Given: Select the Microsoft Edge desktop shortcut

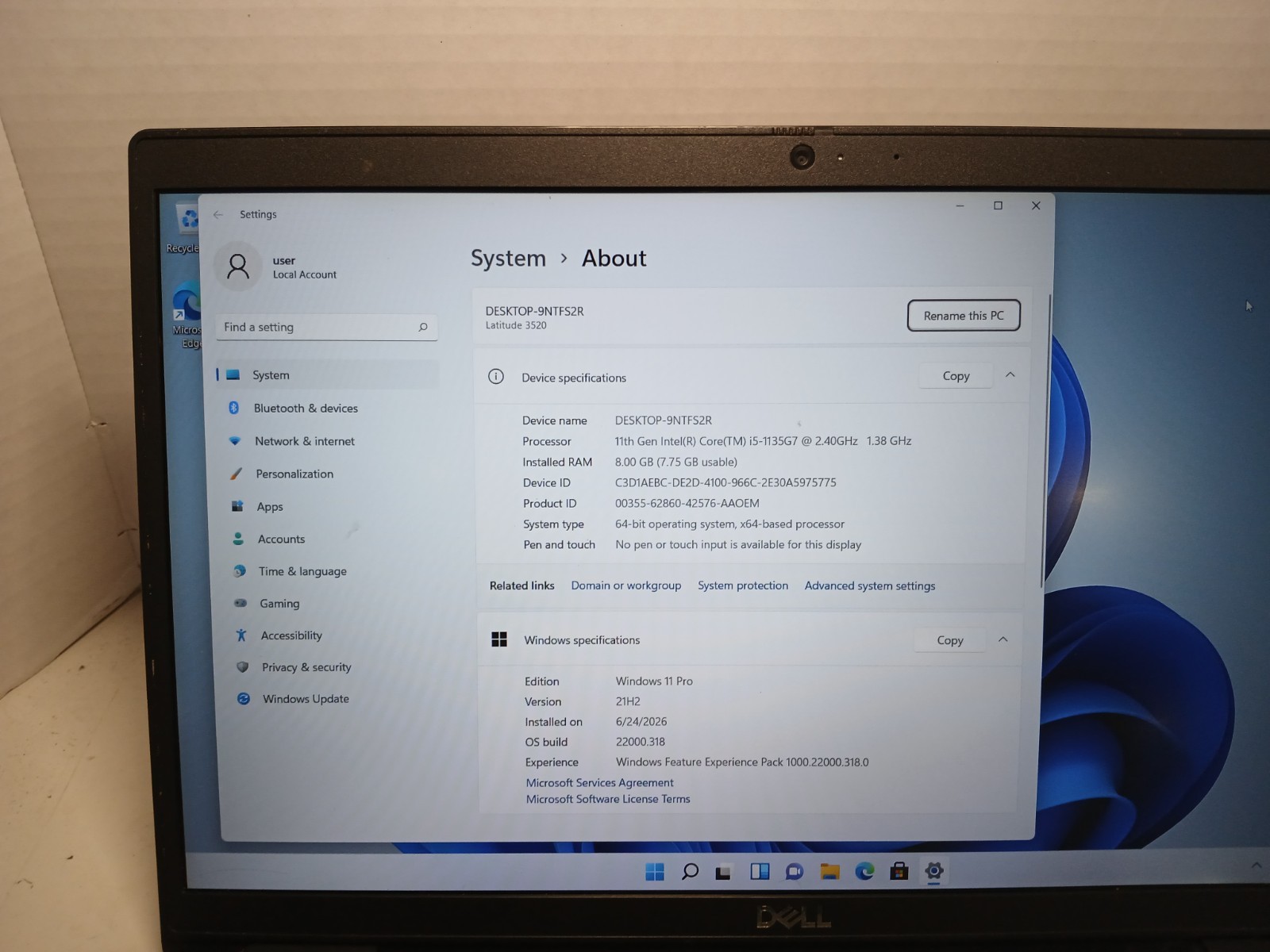Looking at the screenshot, I should pyautogui.click(x=187, y=316).
